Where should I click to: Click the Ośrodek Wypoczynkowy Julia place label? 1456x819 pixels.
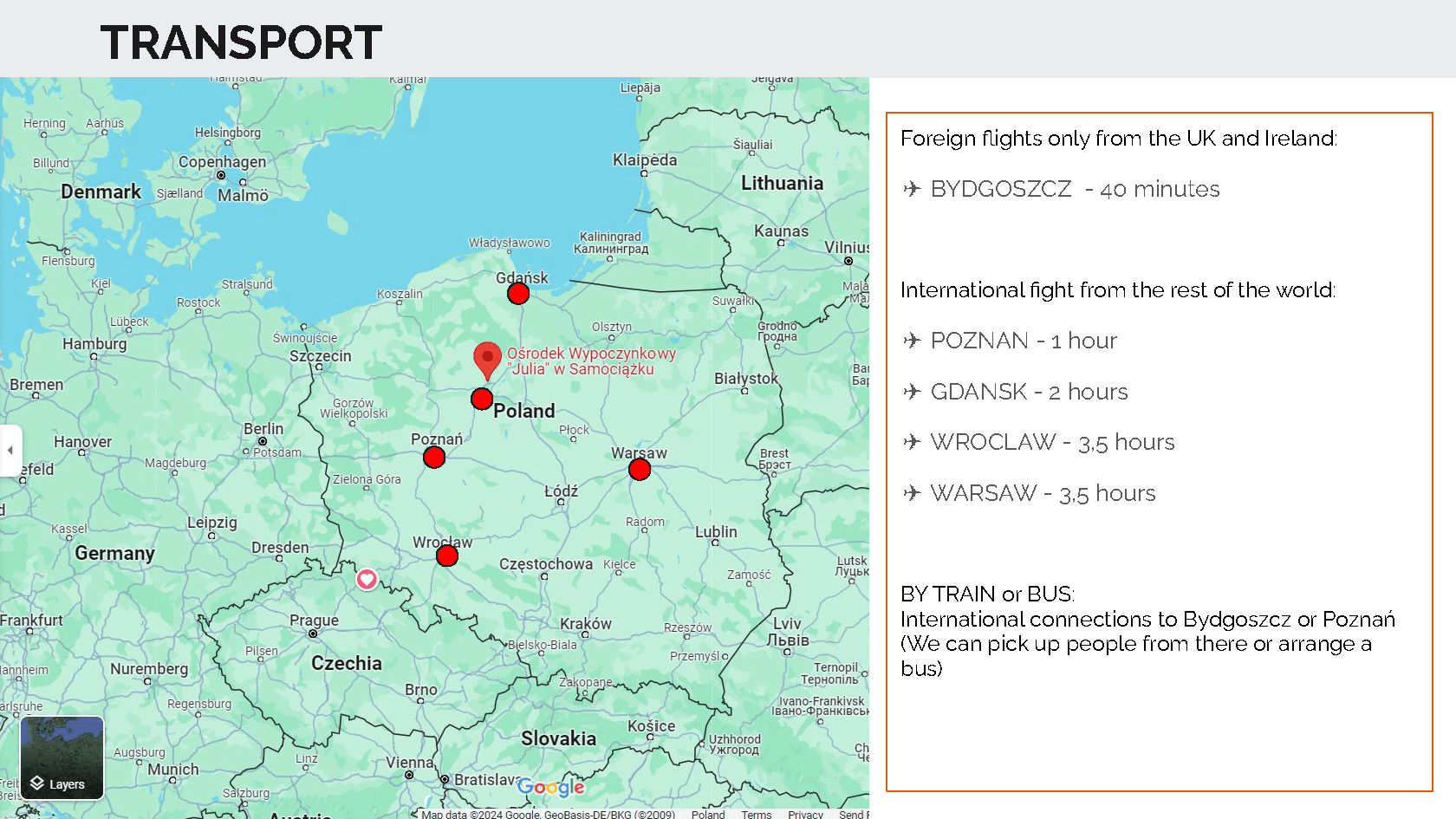[x=591, y=361]
